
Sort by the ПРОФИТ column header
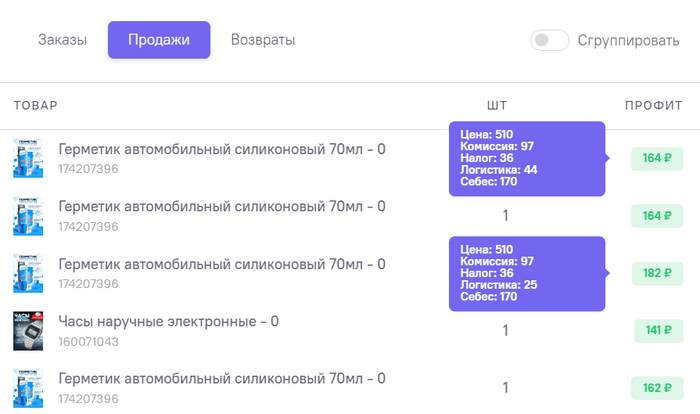(x=654, y=105)
